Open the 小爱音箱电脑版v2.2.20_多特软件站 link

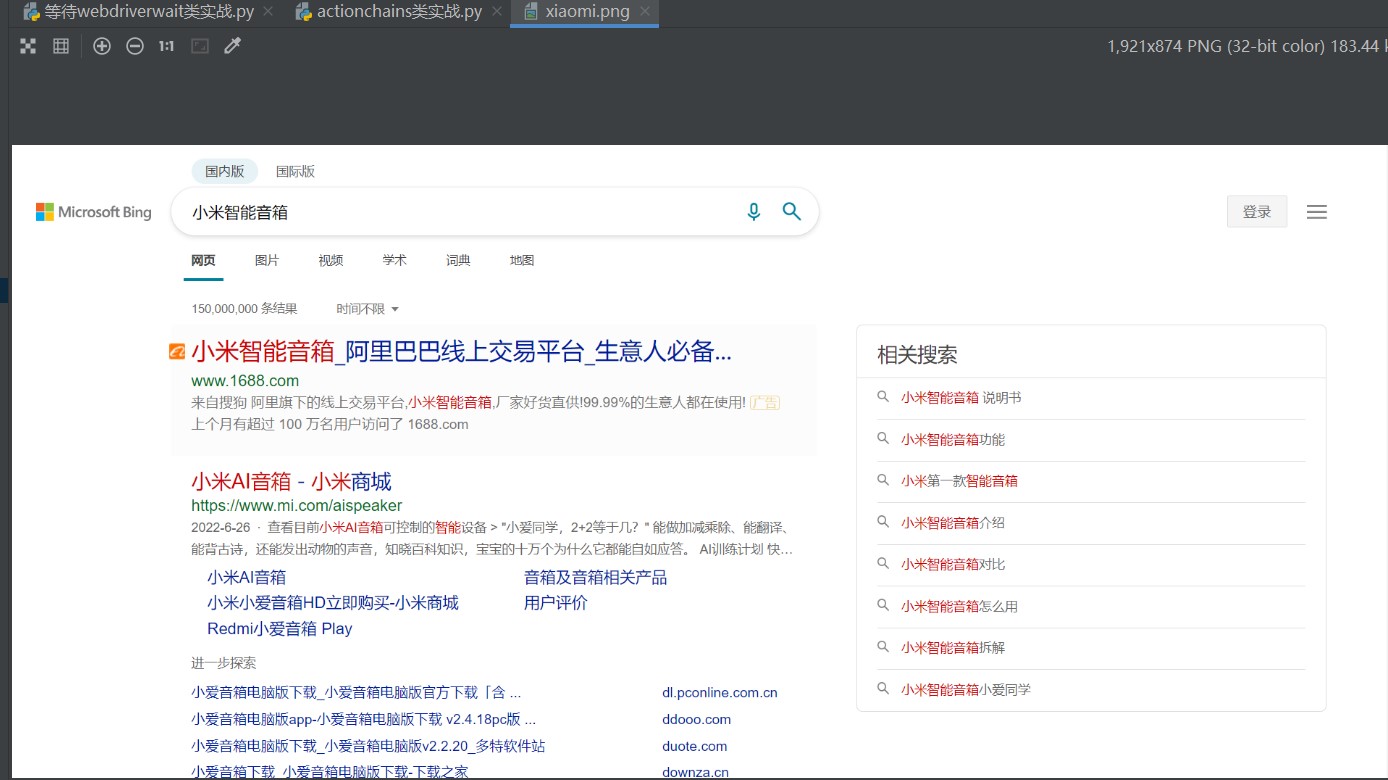368,746
